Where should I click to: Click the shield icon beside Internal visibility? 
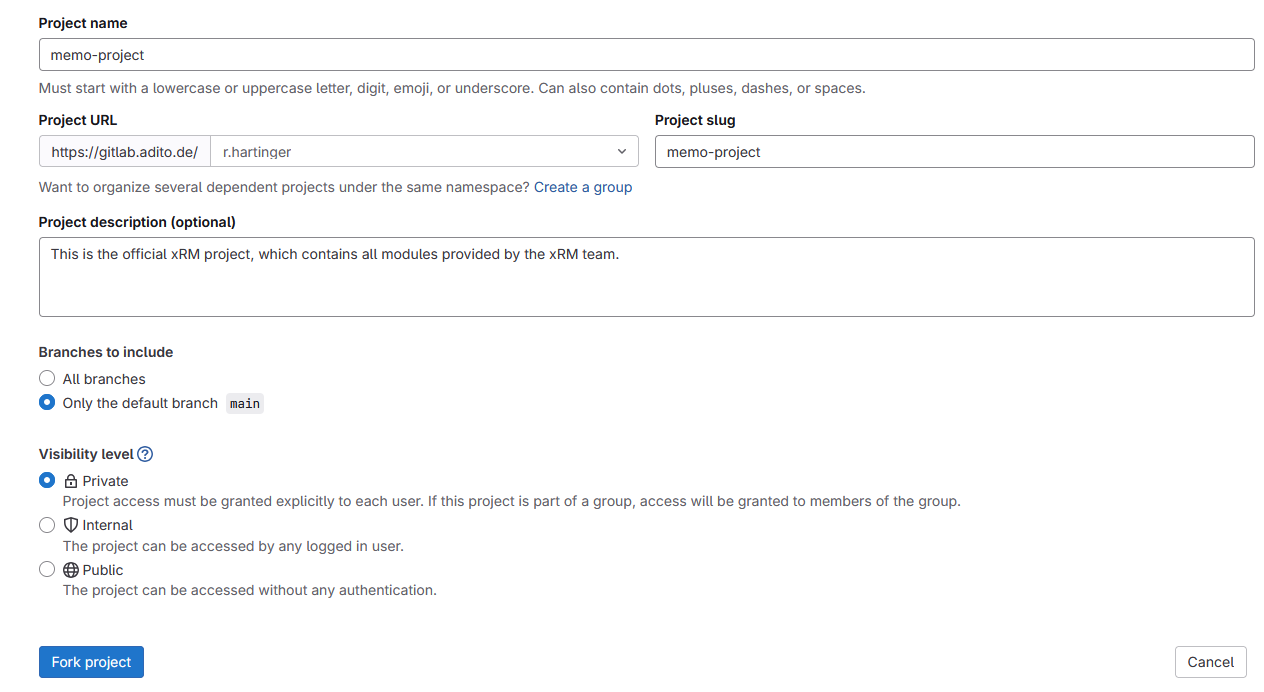click(69, 524)
